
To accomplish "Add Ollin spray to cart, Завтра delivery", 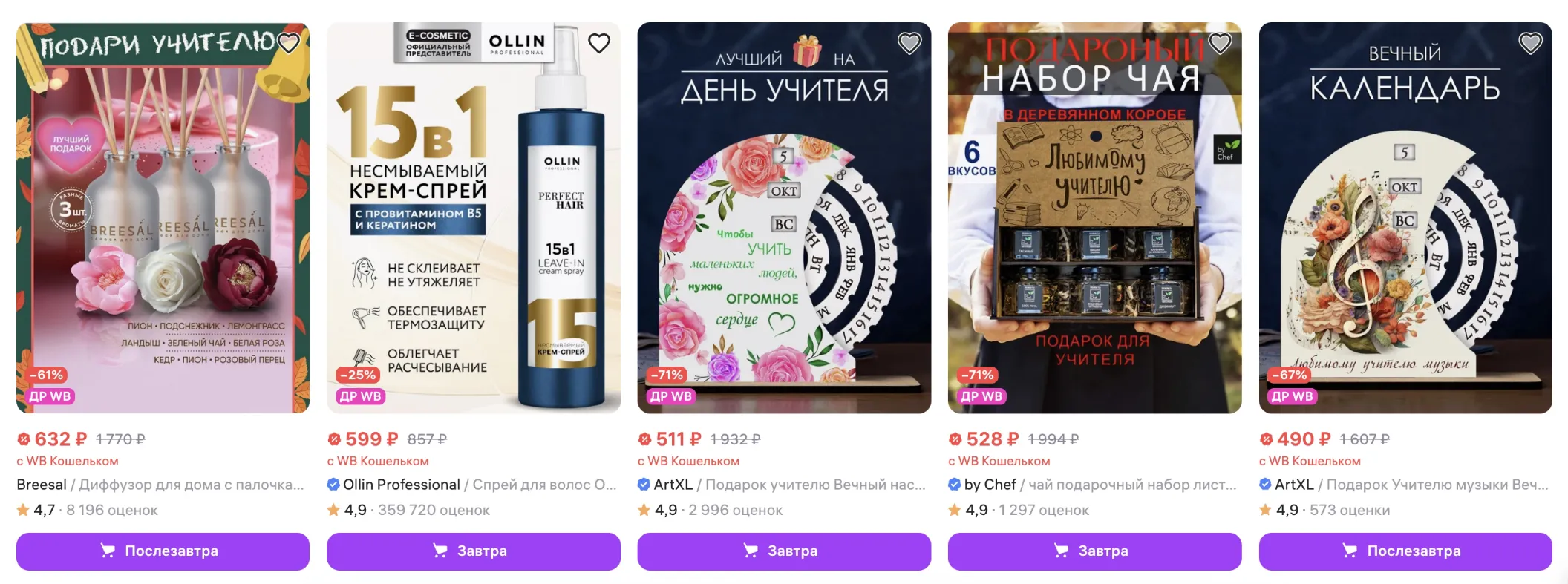I will [474, 551].
